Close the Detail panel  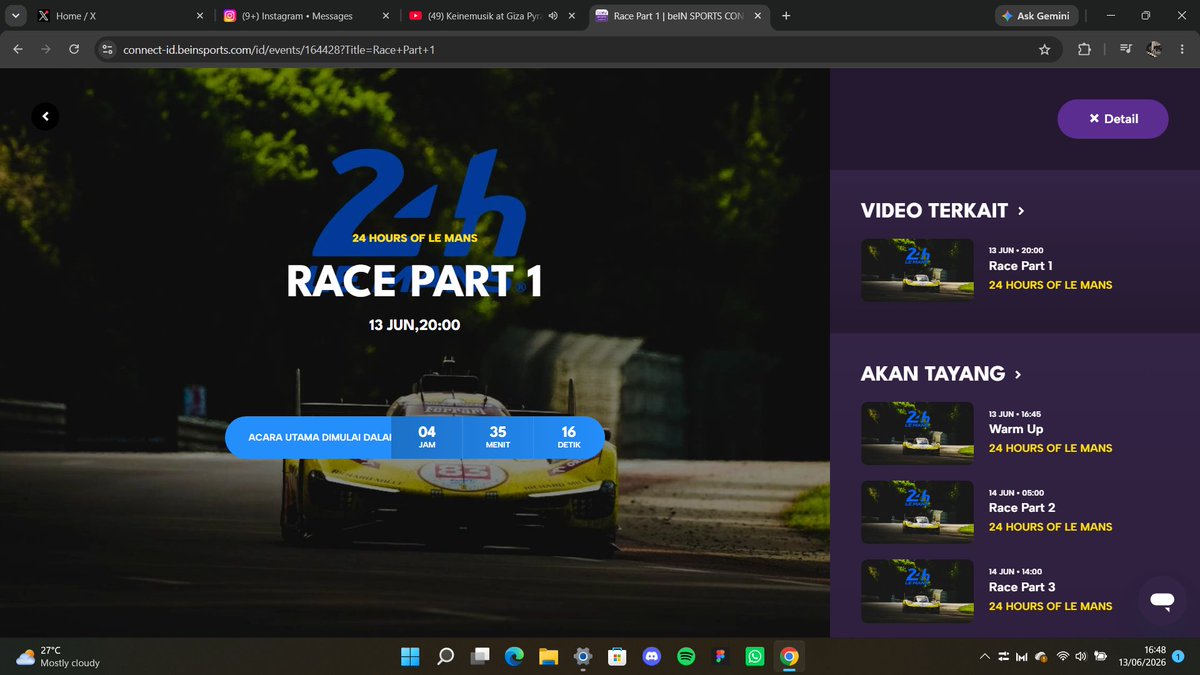[x=1112, y=119]
